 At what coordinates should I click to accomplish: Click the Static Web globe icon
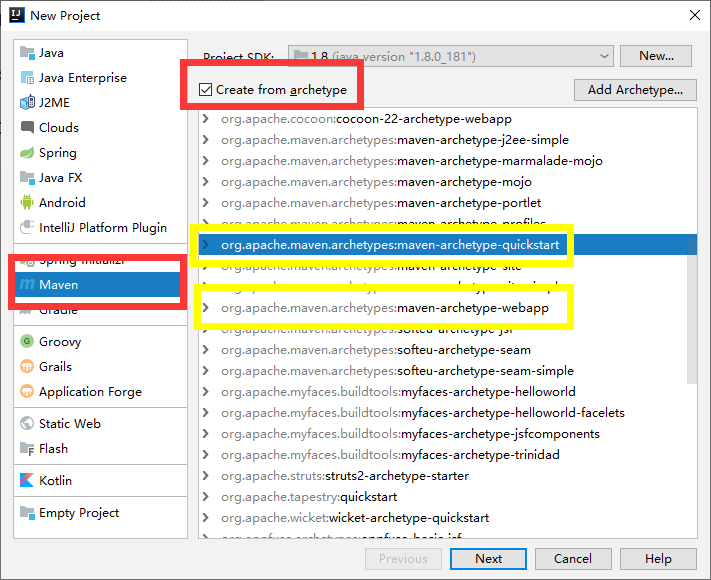(27, 423)
